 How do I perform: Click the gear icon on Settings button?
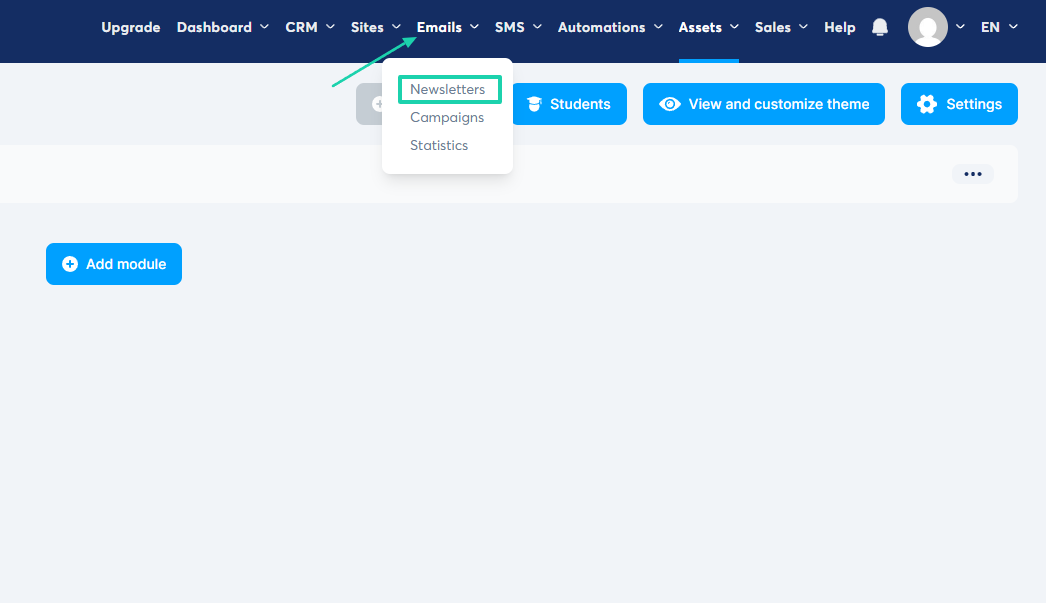tap(927, 104)
